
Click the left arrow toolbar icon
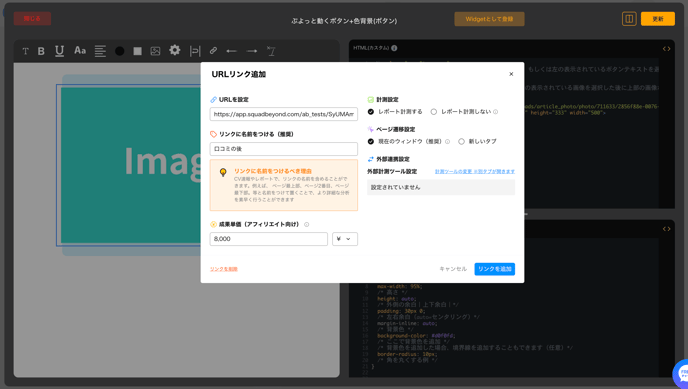point(232,51)
